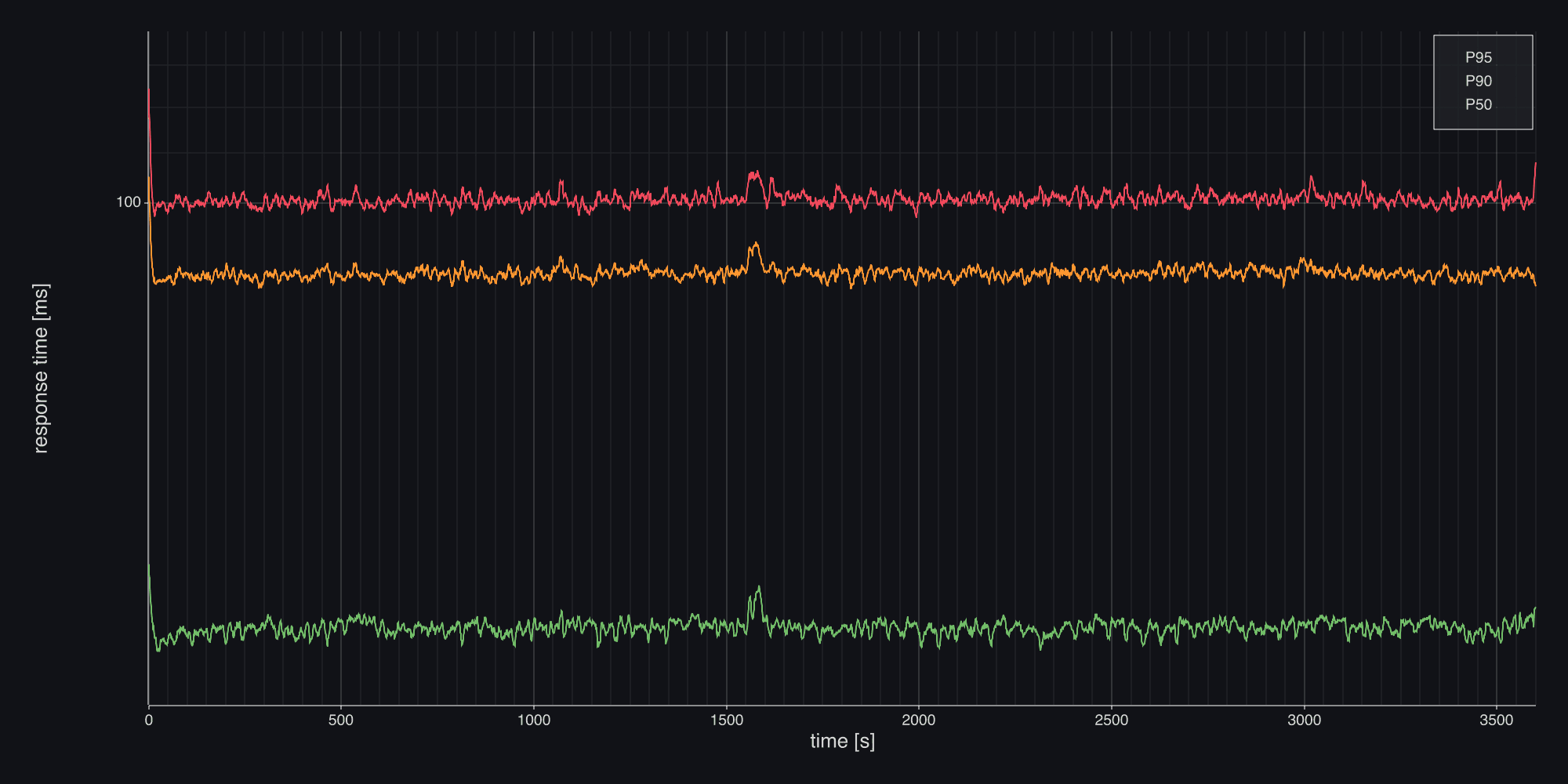Click the red line's peak past 1500 seconds
This screenshot has height=784, width=1568.
[x=755, y=172]
